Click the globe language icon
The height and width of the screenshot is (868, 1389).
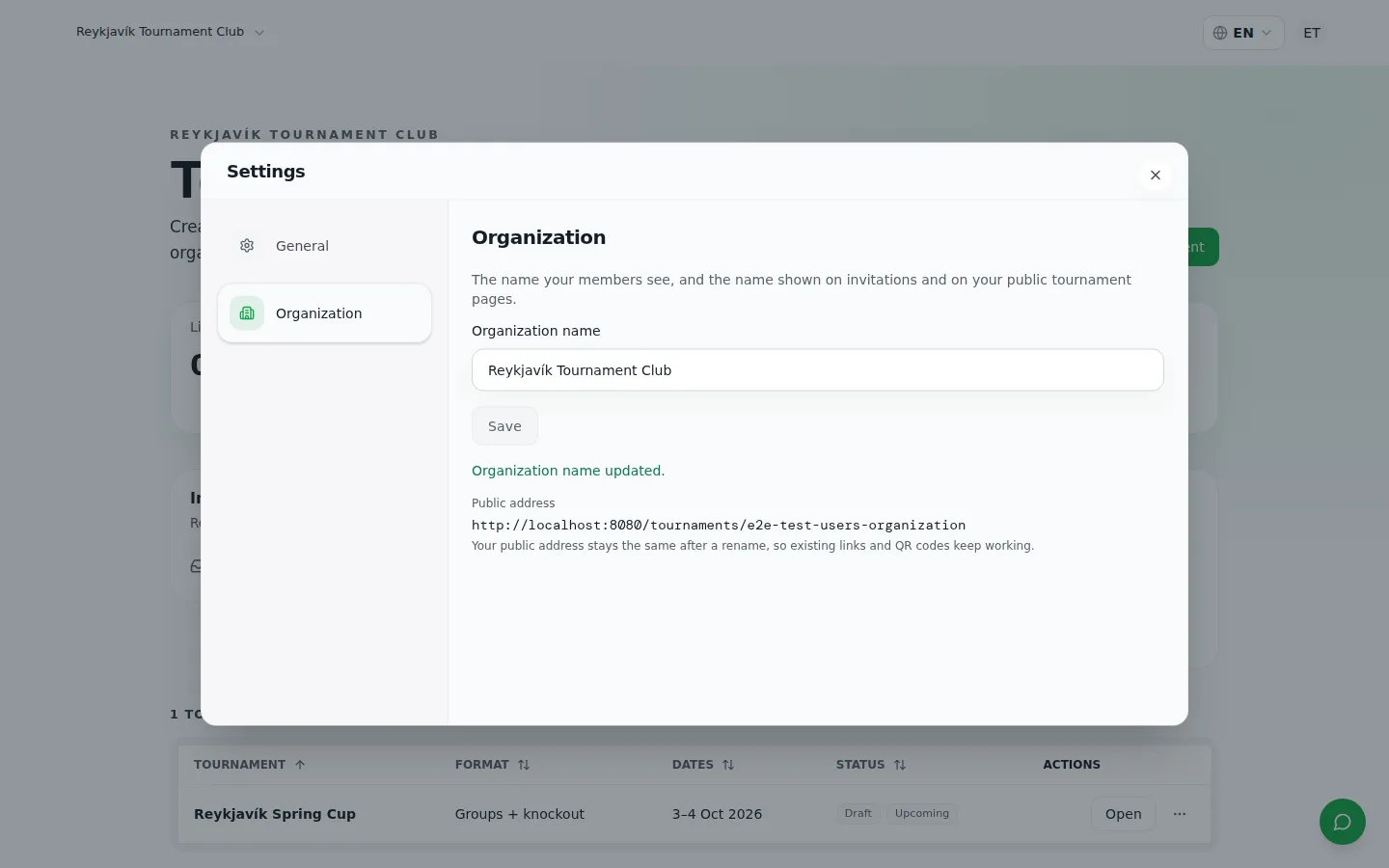click(1220, 33)
